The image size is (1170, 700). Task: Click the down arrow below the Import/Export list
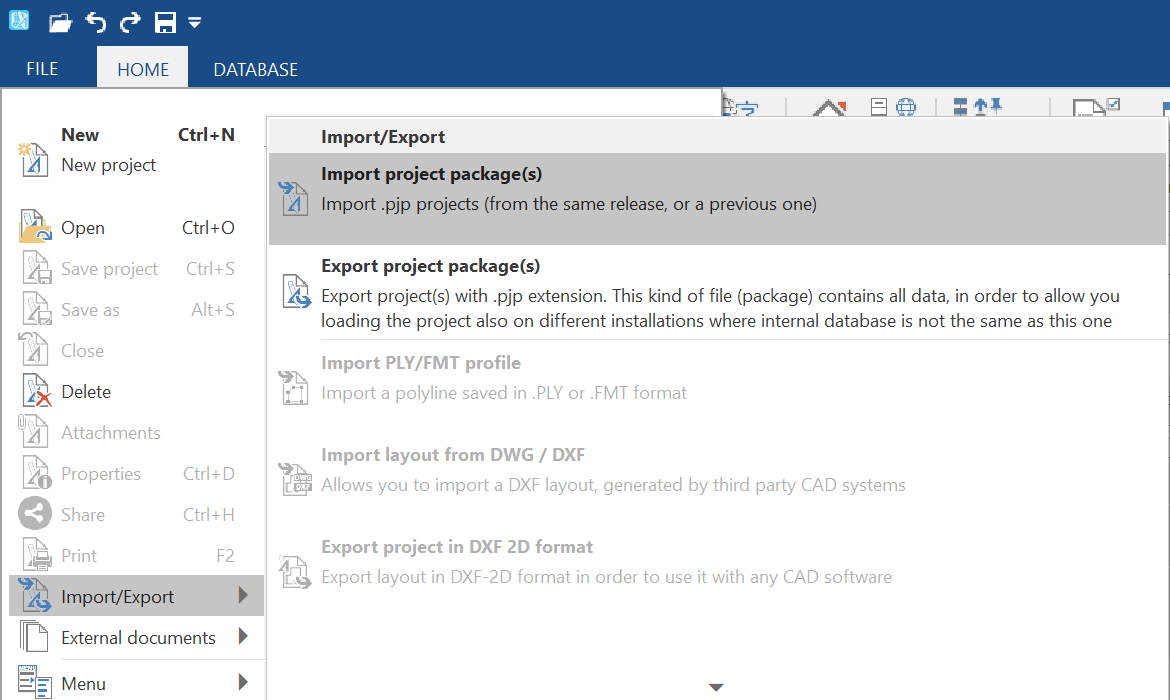(x=716, y=687)
